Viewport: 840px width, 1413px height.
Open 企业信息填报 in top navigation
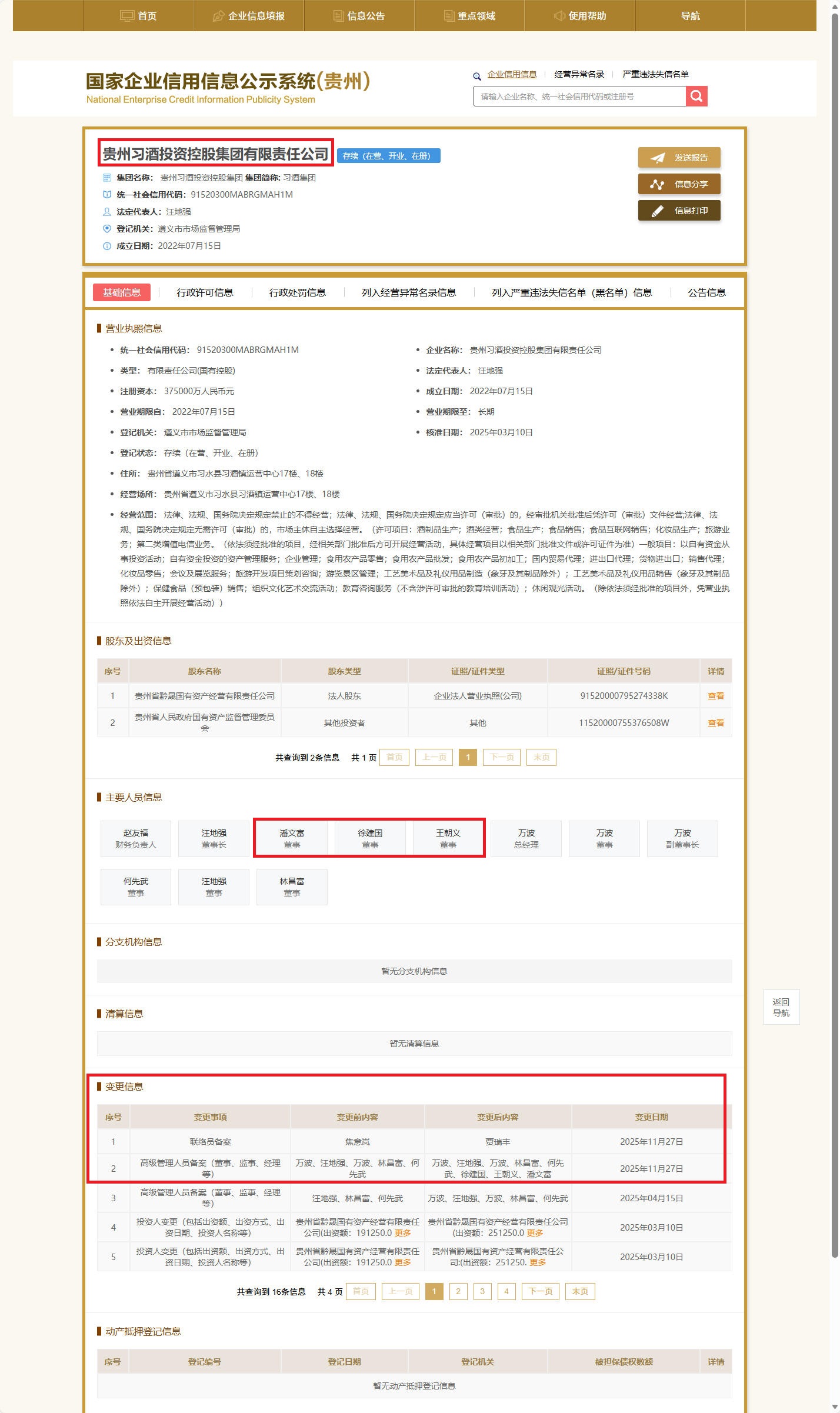click(248, 16)
